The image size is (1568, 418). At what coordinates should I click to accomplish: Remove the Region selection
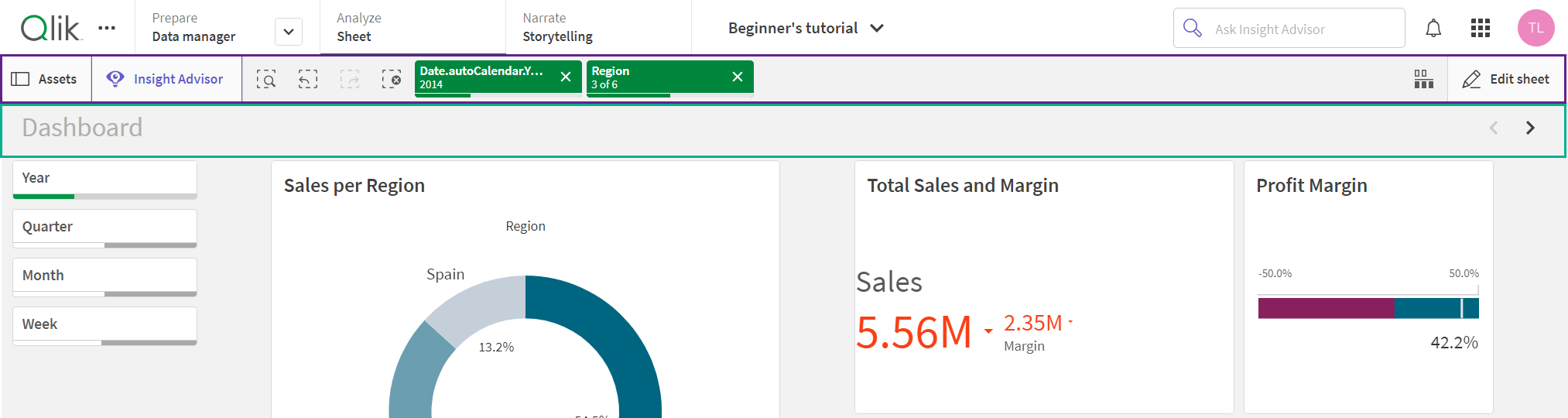pyautogui.click(x=737, y=77)
